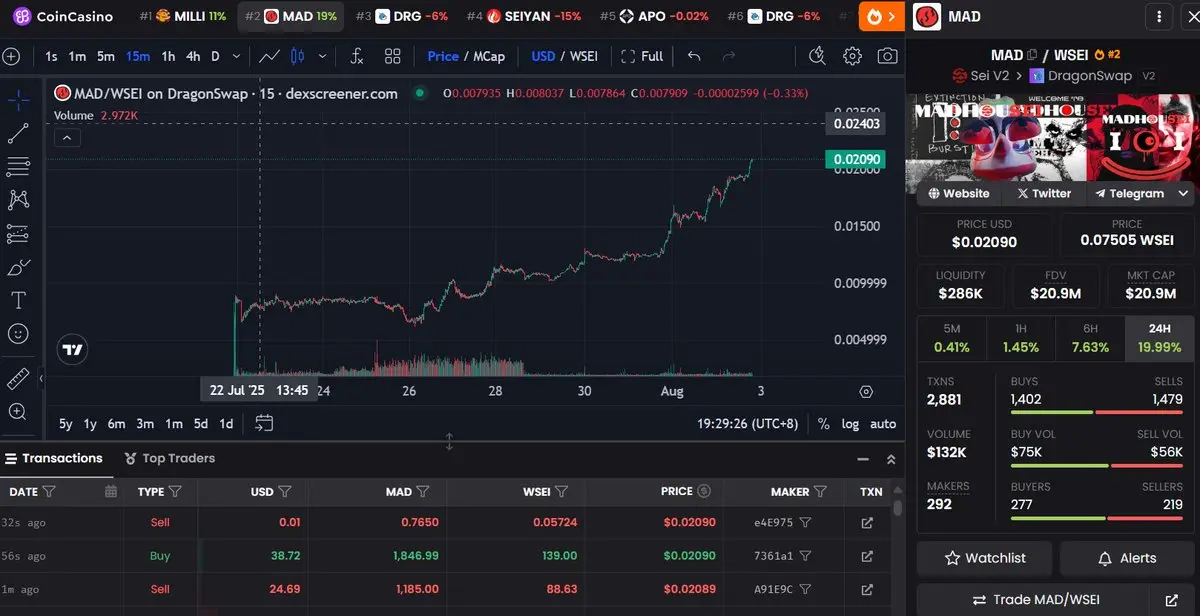Open the indicators fx menu
This screenshot has height=616, width=1200.
tap(357, 56)
